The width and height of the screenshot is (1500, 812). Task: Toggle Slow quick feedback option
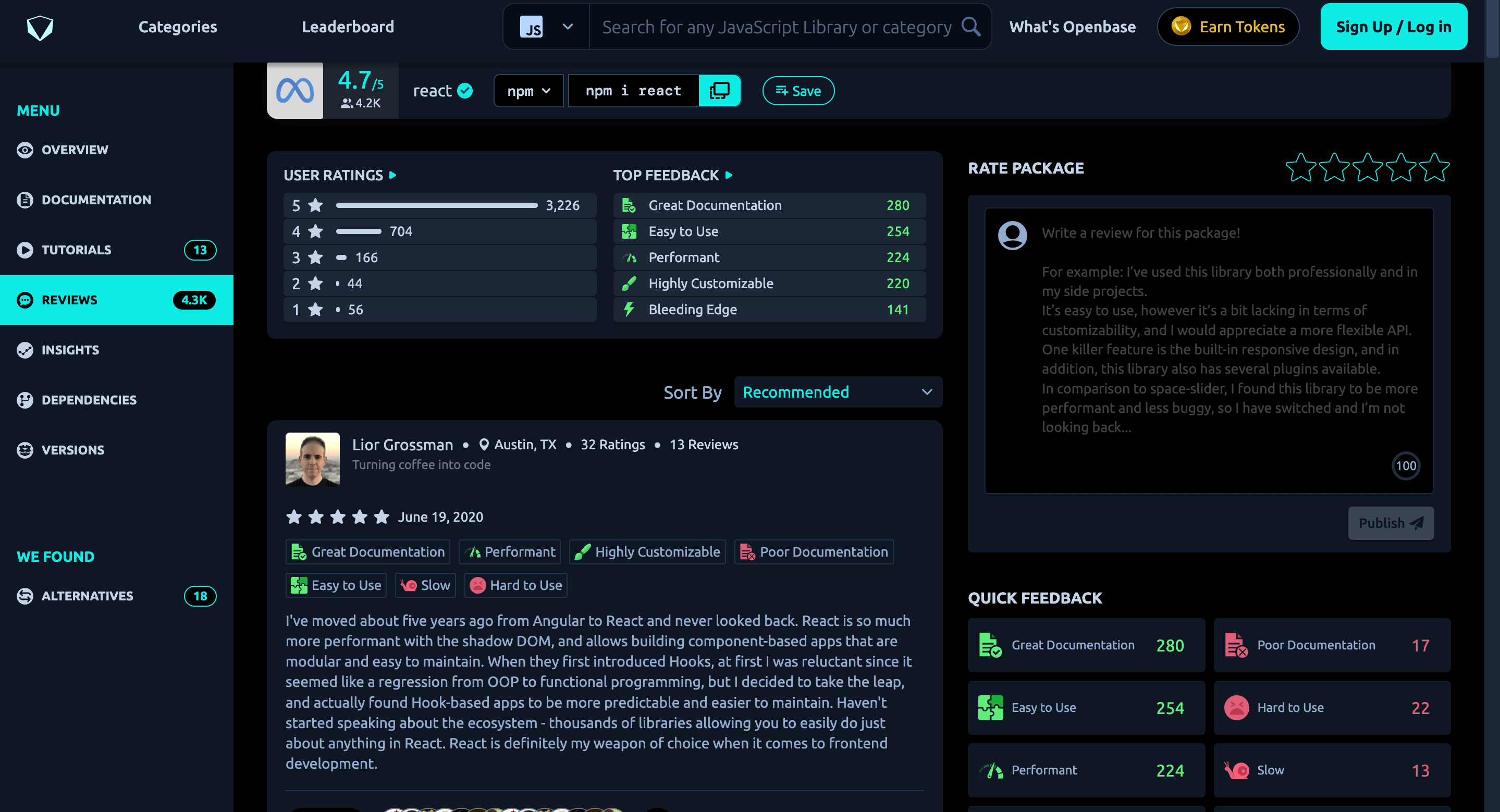(x=1331, y=769)
